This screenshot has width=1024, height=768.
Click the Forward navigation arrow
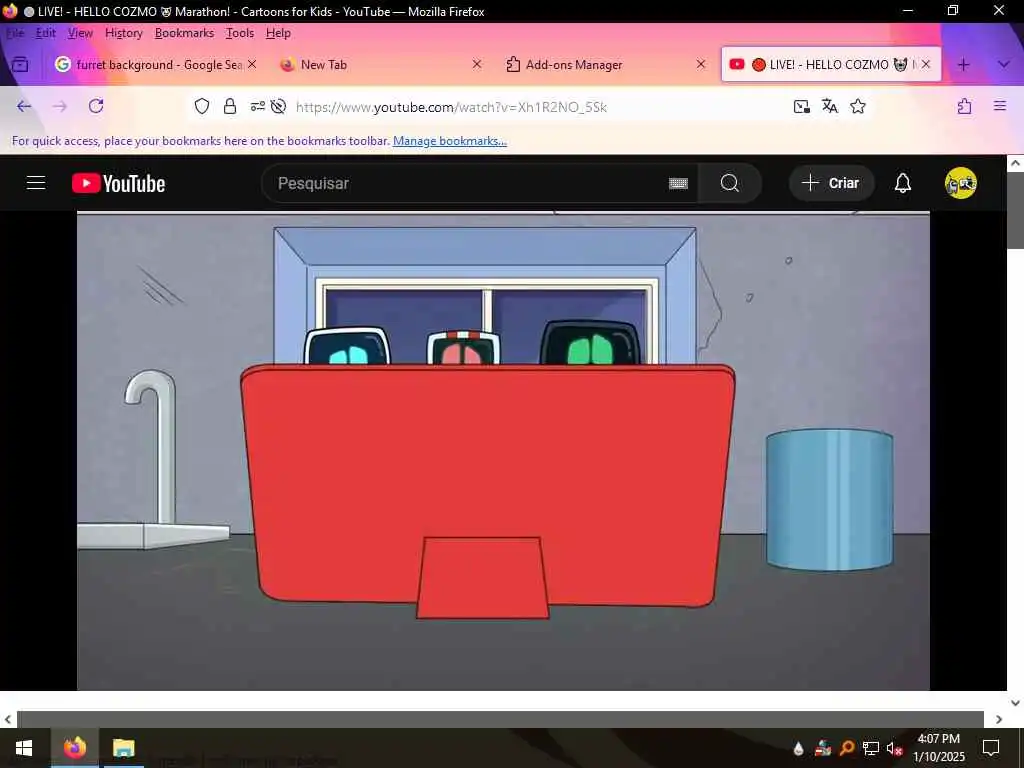point(60,106)
